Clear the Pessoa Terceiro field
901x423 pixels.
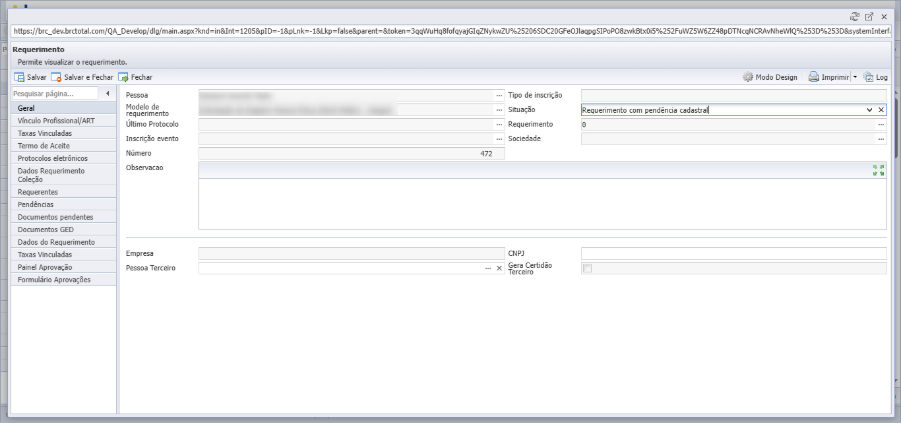pyautogui.click(x=499, y=268)
